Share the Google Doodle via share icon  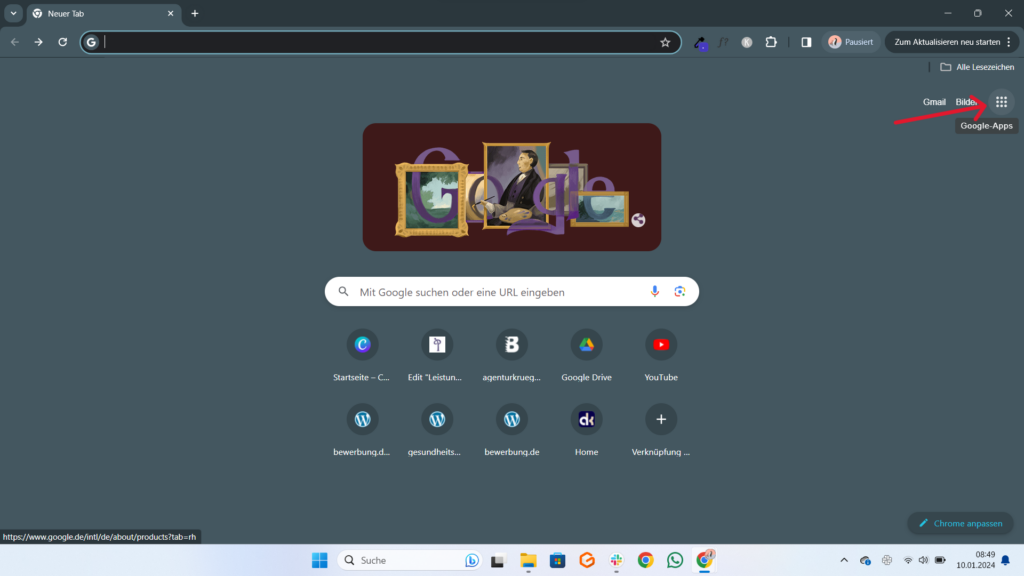click(639, 220)
